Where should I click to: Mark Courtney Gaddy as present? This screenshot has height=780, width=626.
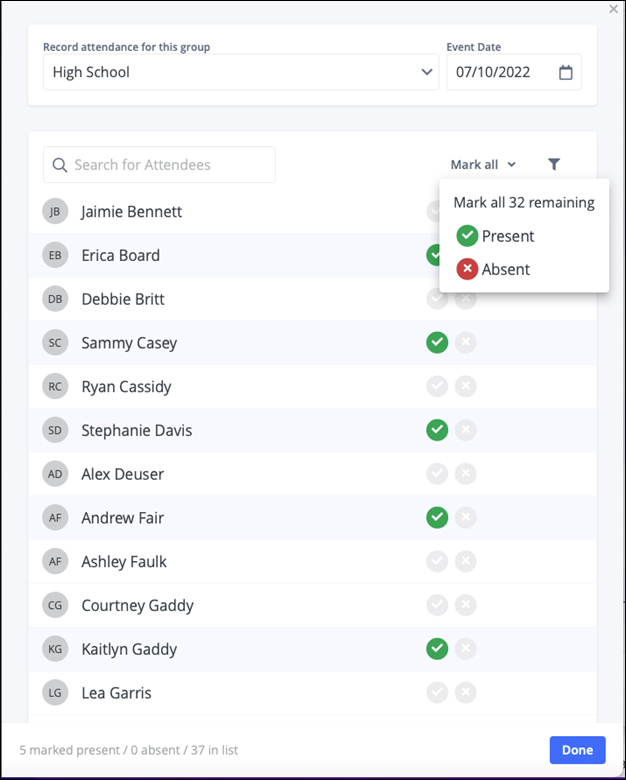pos(437,605)
